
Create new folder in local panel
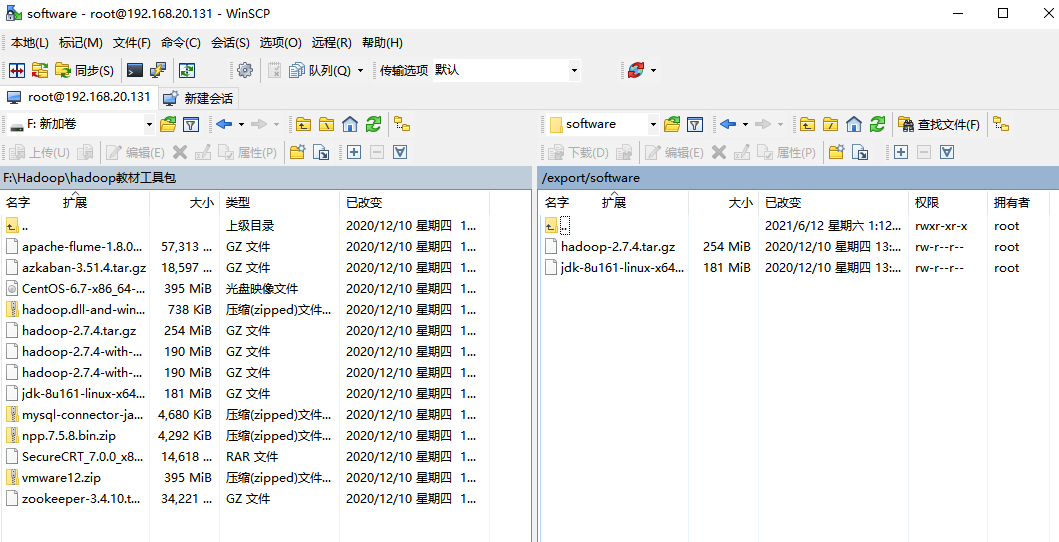pyautogui.click(x=297, y=153)
